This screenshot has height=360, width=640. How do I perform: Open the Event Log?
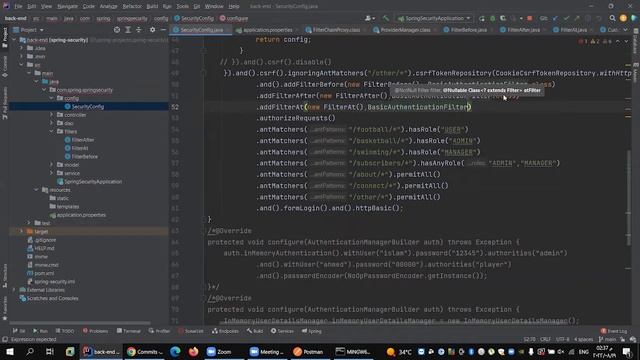[614, 331]
